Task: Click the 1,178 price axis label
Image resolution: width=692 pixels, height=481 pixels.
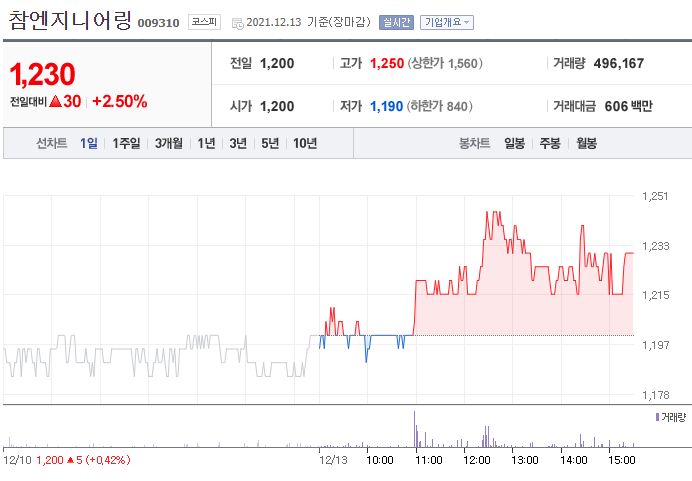Action: [x=656, y=395]
